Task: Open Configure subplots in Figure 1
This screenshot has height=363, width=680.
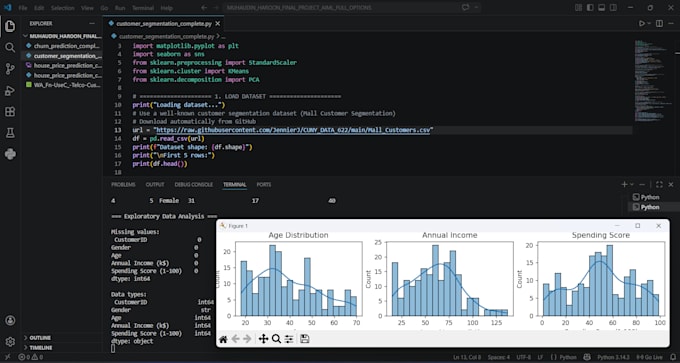Action: pyautogui.click(x=289, y=339)
